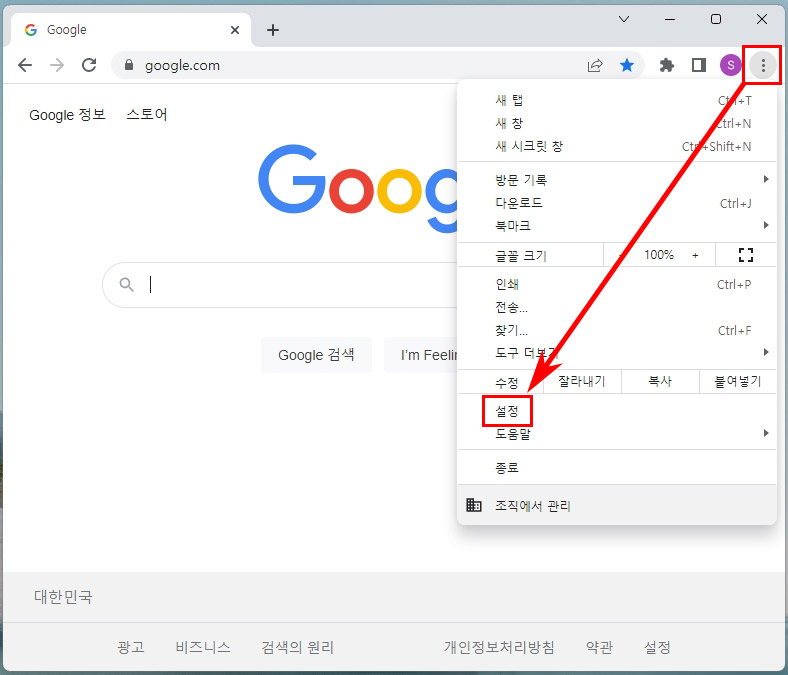Open the 설정 footer link

[657, 647]
